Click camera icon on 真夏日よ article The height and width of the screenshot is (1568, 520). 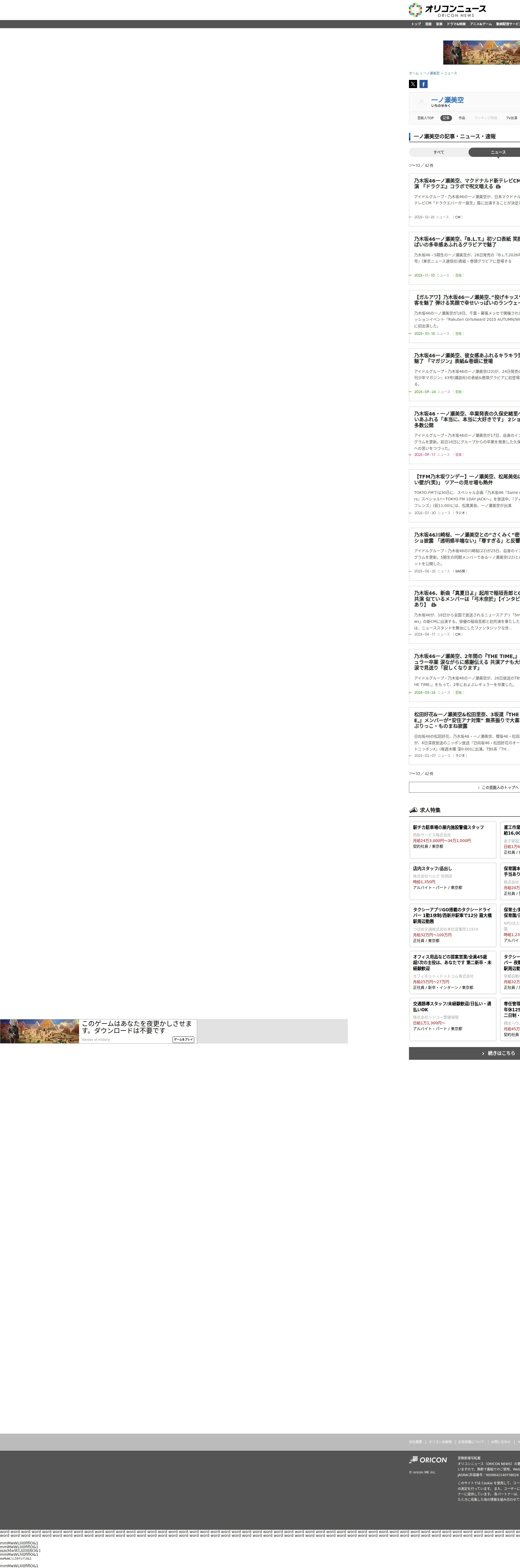434,605
